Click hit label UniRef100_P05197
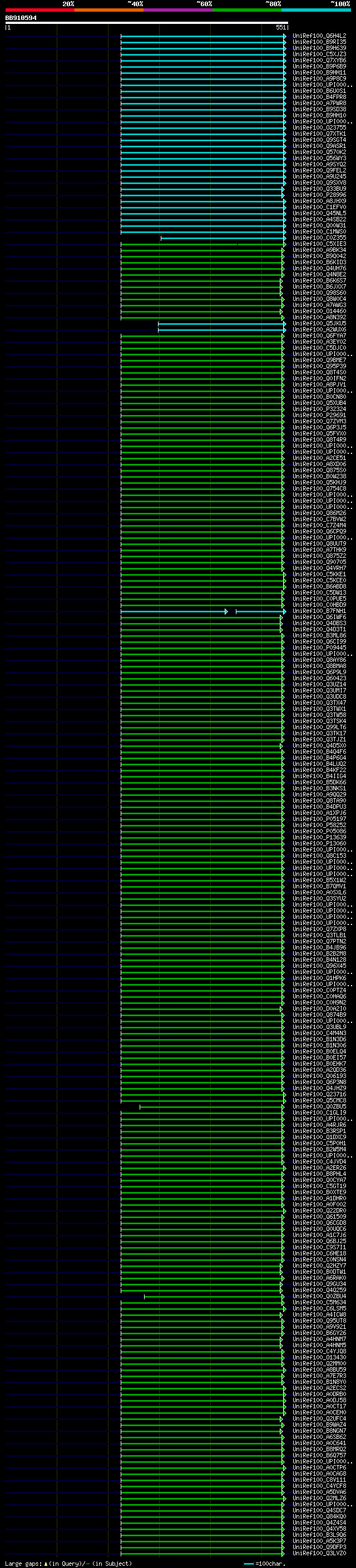The height and width of the screenshot is (1568, 356). coord(319,819)
